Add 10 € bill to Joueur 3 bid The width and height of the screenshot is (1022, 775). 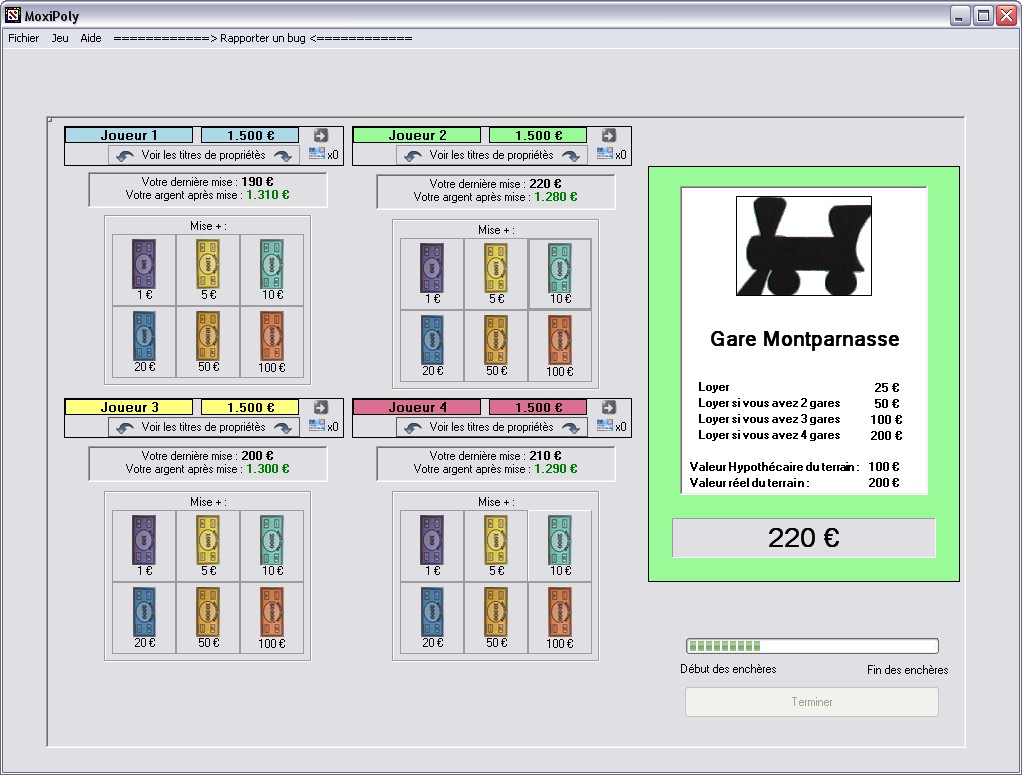272,546
